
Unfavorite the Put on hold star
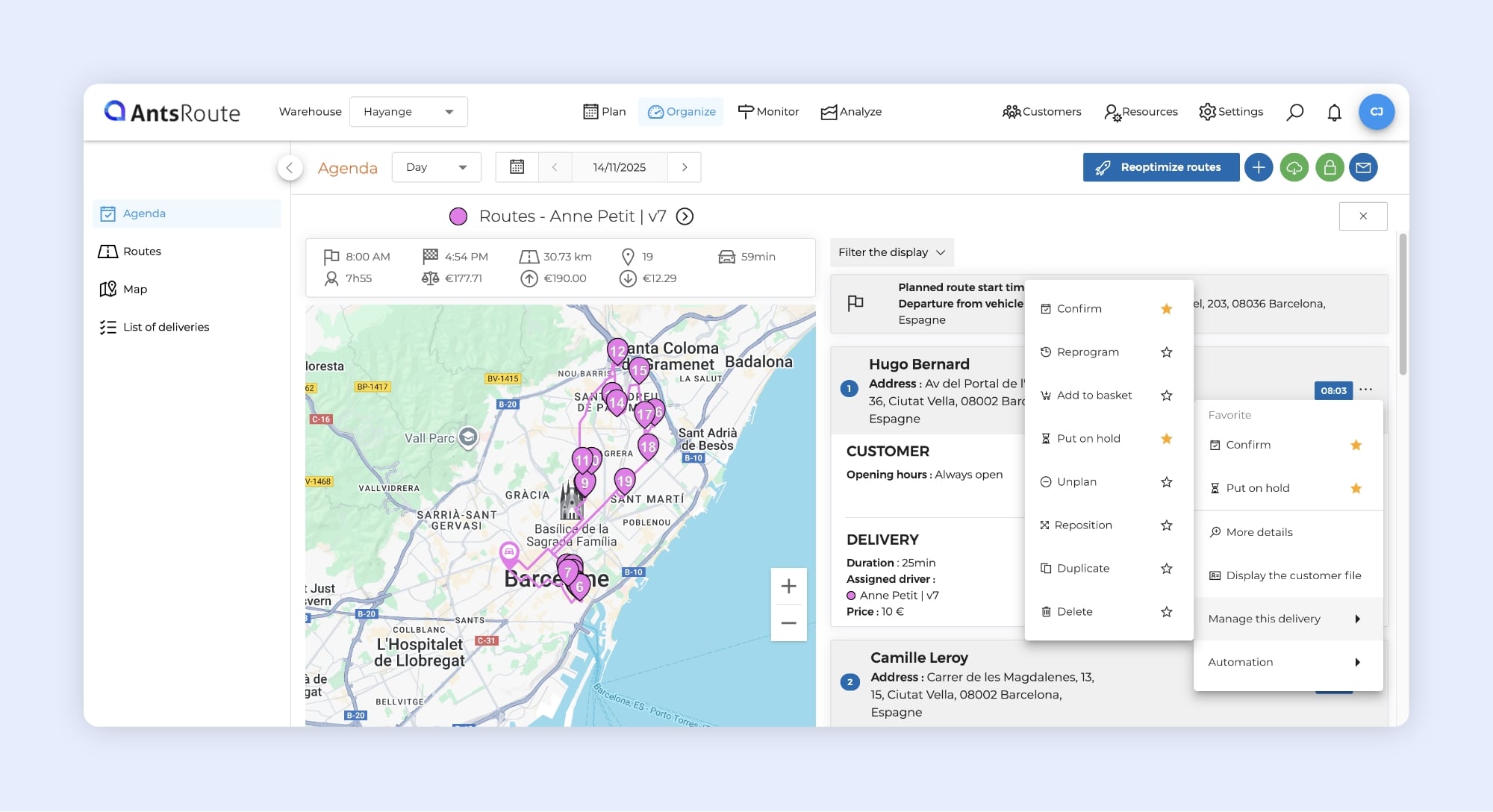tap(1167, 439)
